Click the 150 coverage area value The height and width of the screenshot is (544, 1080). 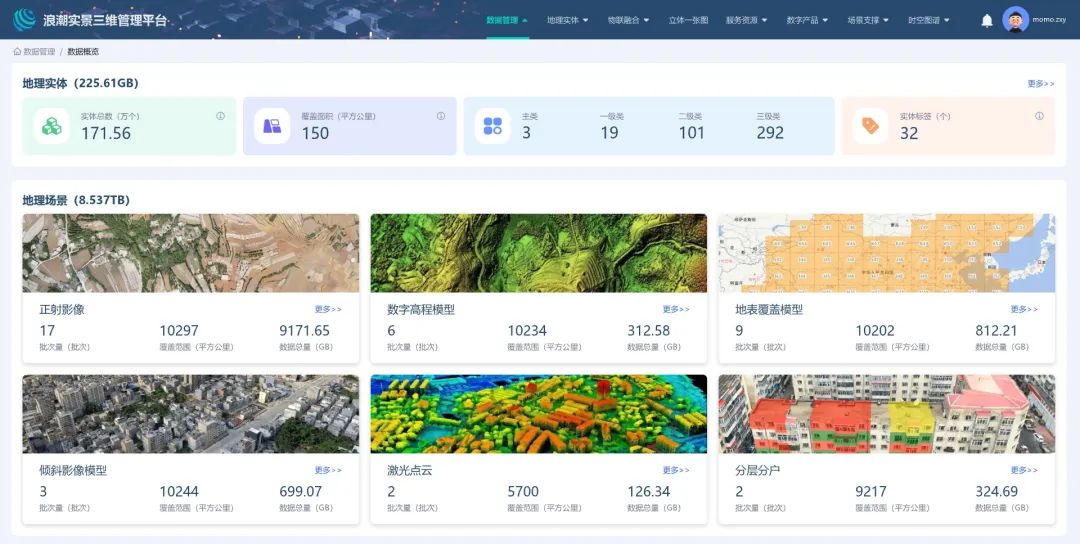click(x=315, y=134)
